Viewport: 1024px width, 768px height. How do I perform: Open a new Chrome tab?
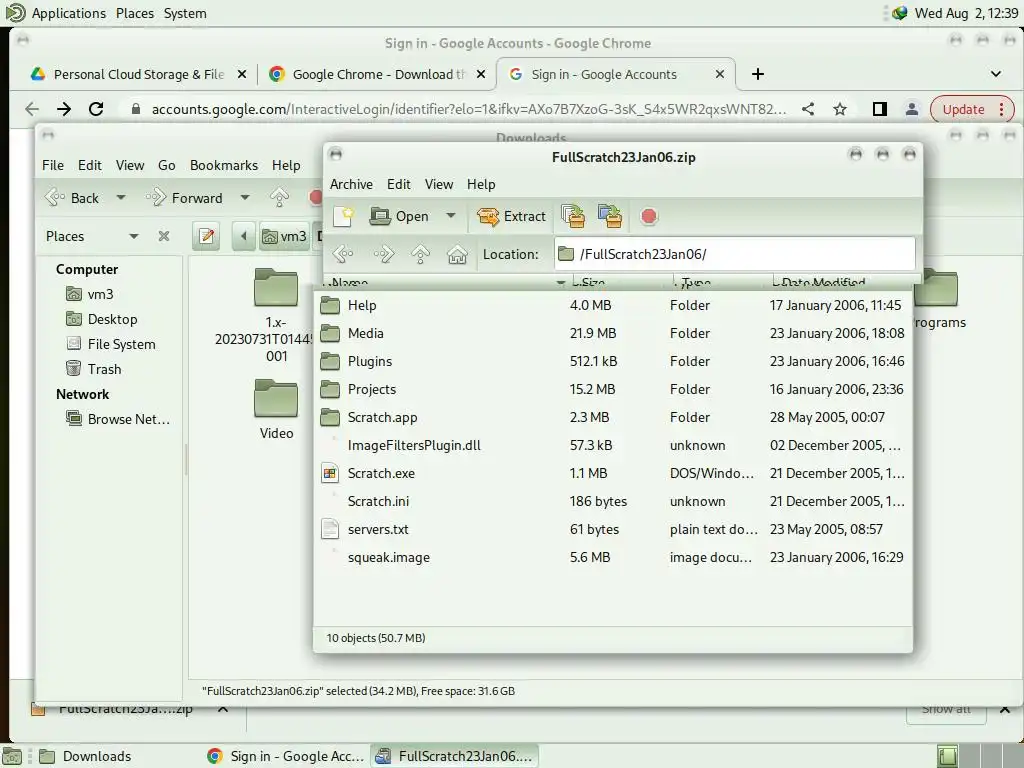click(x=758, y=74)
